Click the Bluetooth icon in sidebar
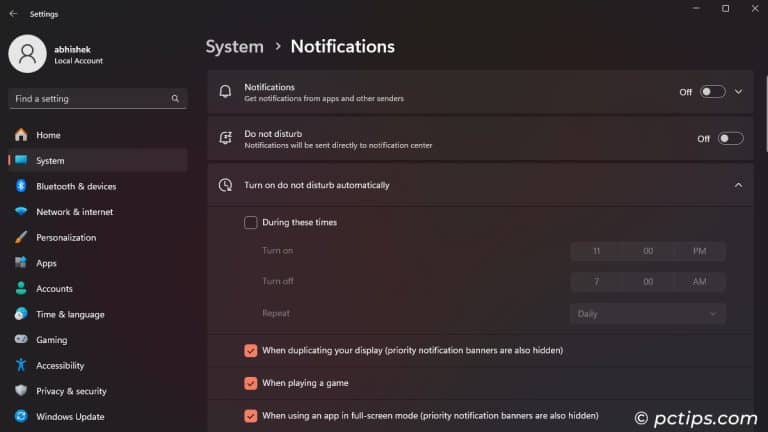The width and height of the screenshot is (768, 432). (x=21, y=186)
